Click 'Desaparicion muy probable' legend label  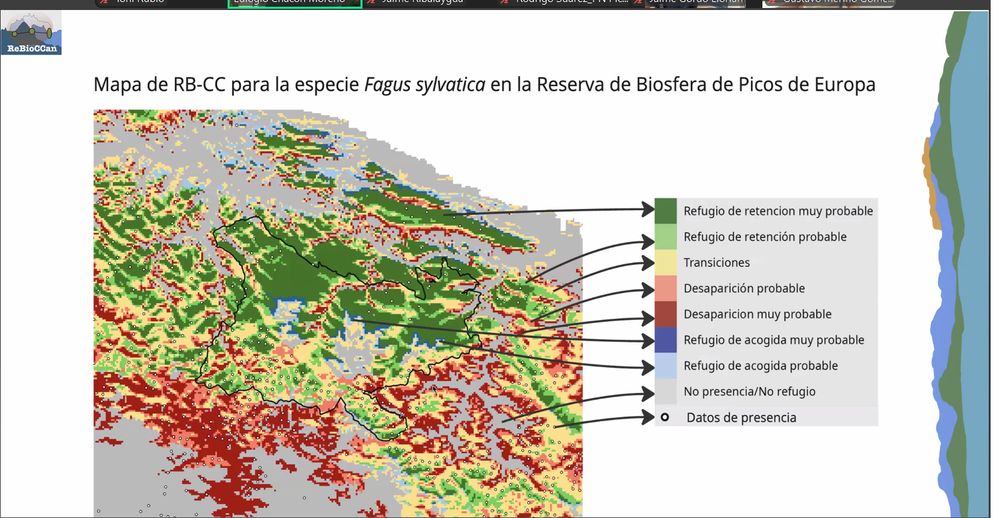[758, 314]
